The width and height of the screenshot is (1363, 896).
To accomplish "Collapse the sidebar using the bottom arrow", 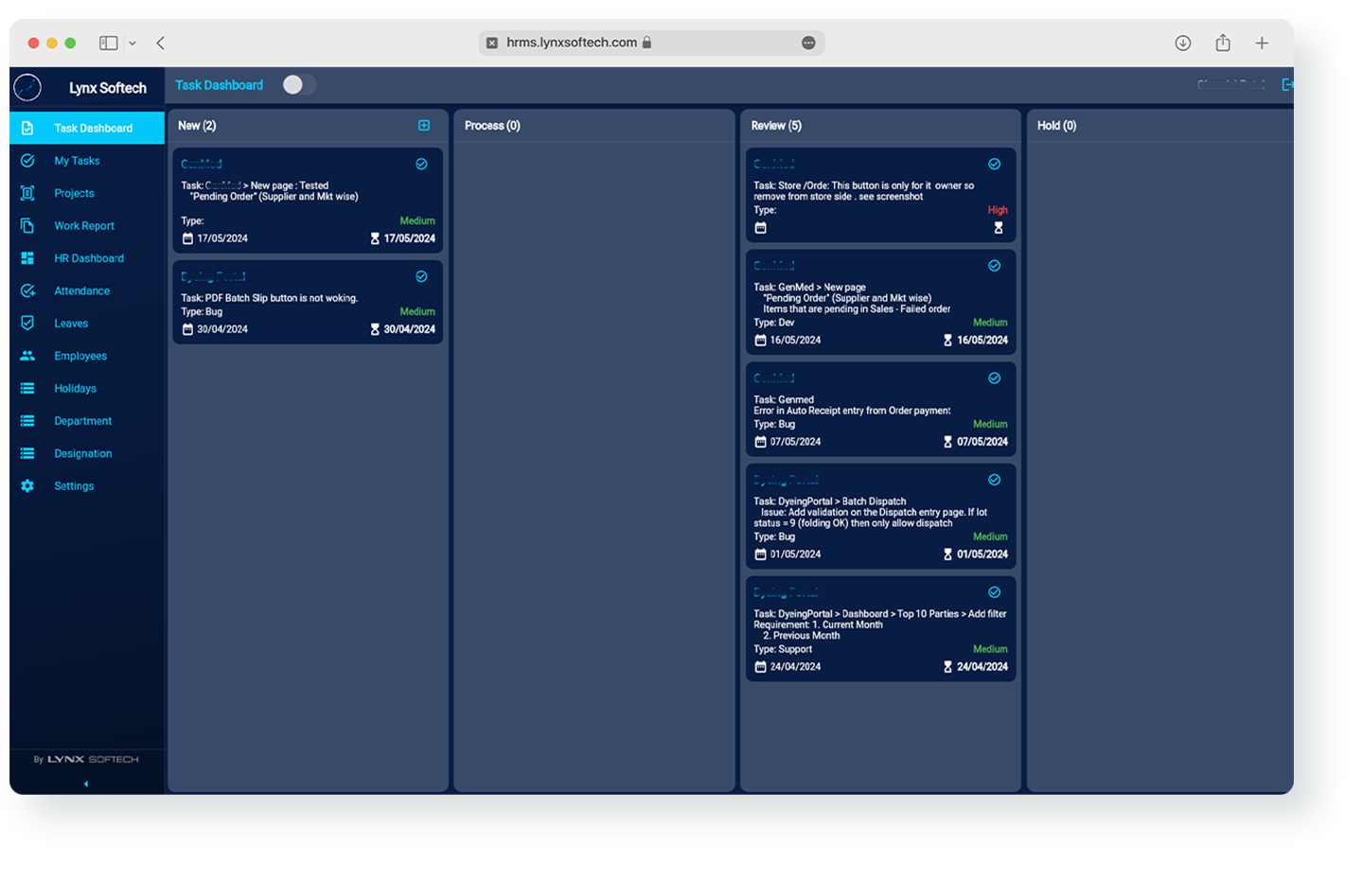I will 85,783.
